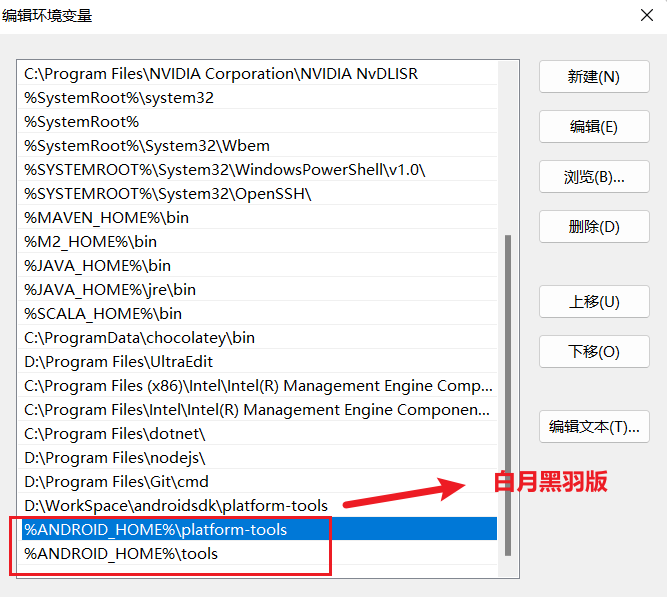Select D:\Program Files\nodejs\ entry

point(257,458)
